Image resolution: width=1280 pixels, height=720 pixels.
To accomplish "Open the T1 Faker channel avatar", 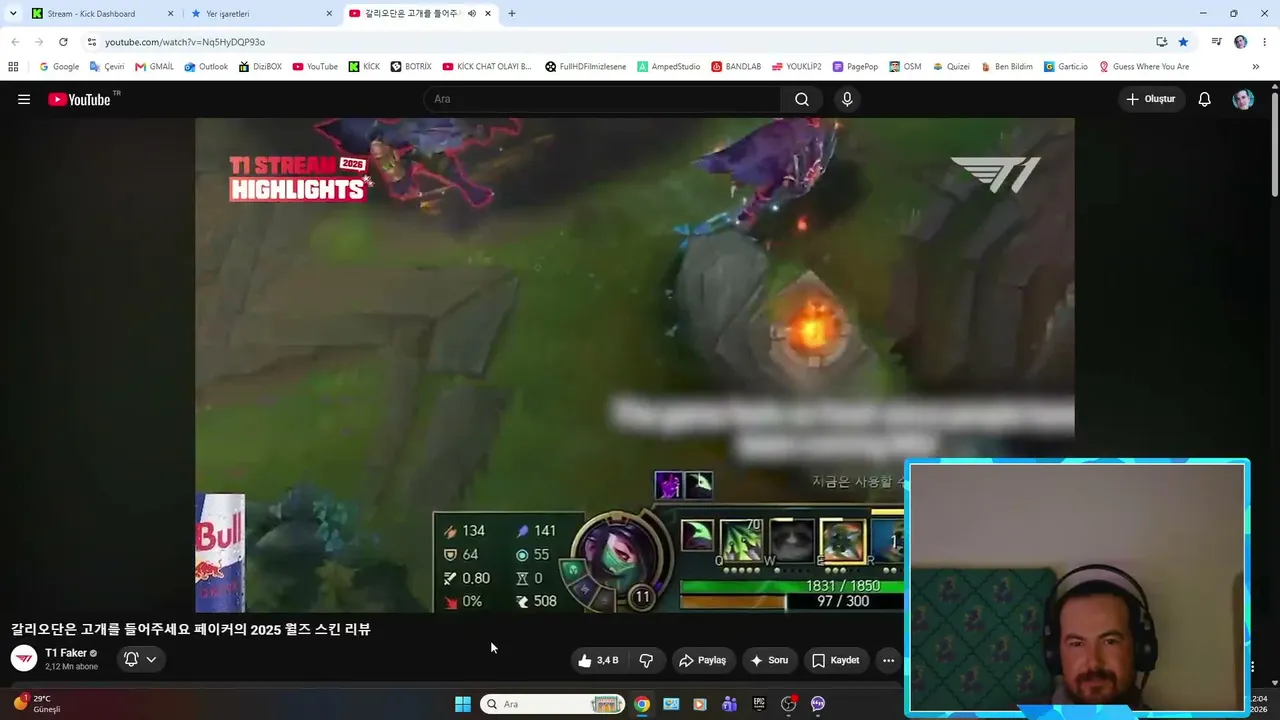I will point(24,658).
